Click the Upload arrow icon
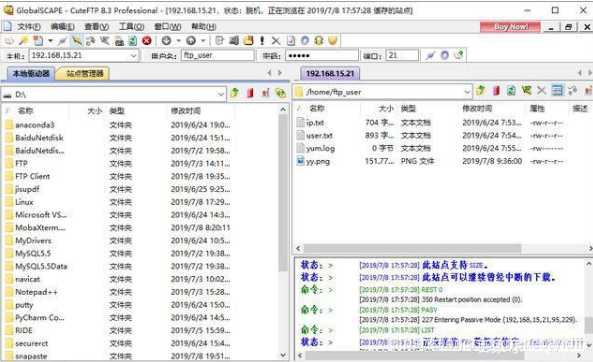Screen dimensions: 593x362 click(191, 40)
